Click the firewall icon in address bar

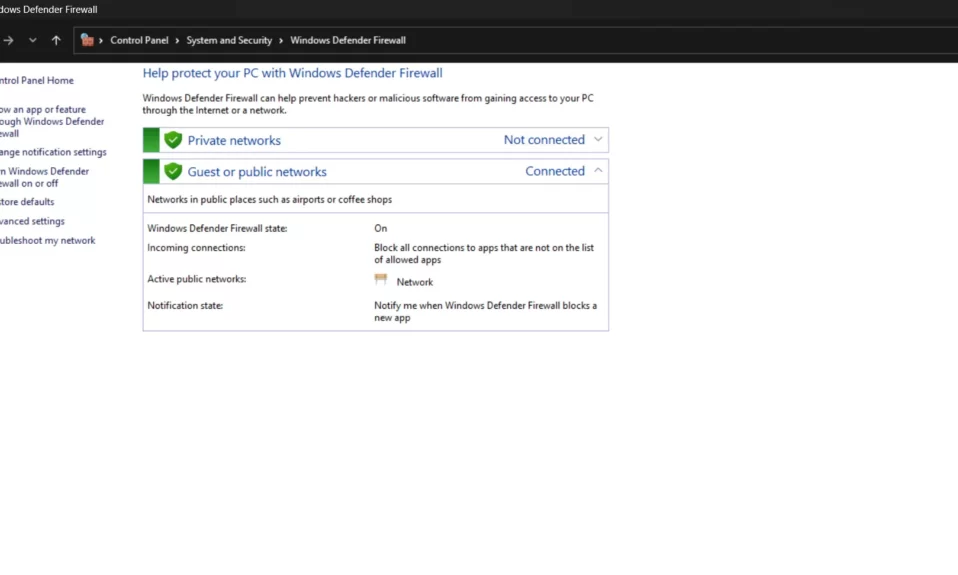[x=87, y=40]
